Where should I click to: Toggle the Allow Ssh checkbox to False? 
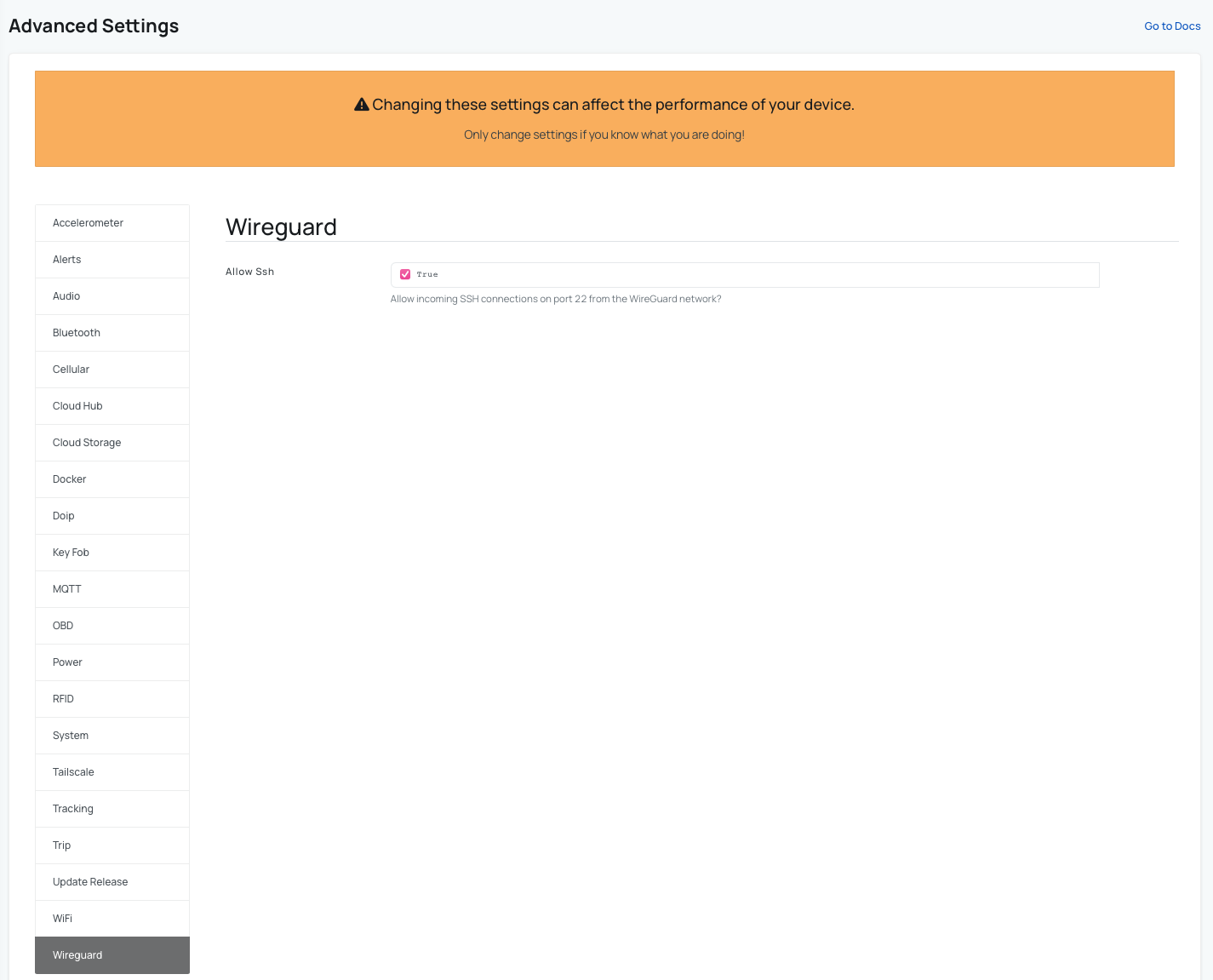coord(405,274)
